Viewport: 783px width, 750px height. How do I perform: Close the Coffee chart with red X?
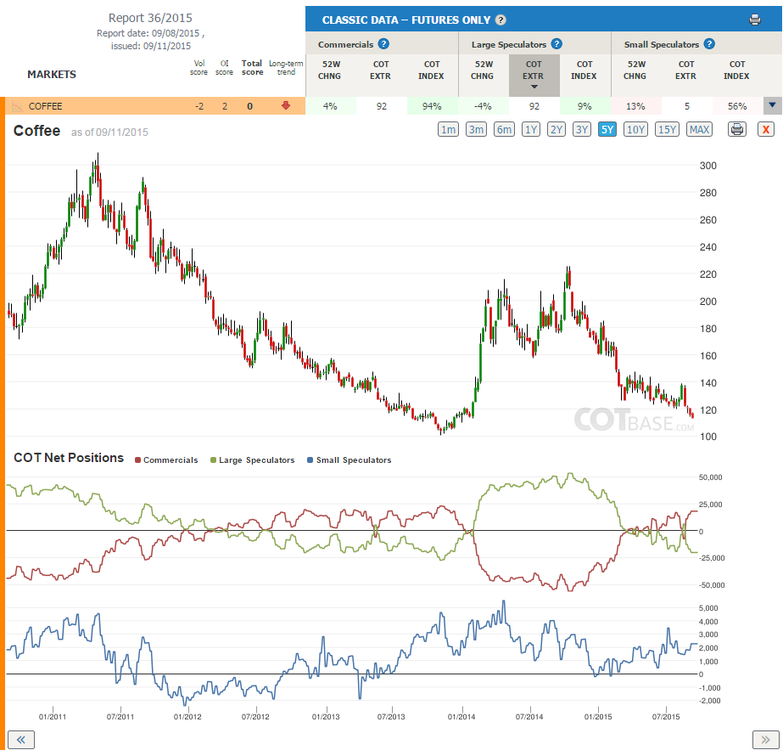(766, 130)
